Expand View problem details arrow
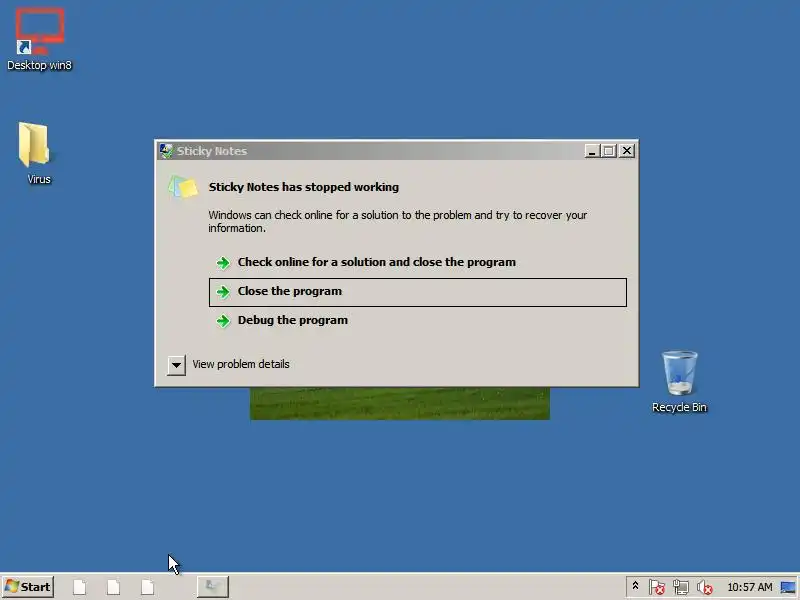 point(176,365)
